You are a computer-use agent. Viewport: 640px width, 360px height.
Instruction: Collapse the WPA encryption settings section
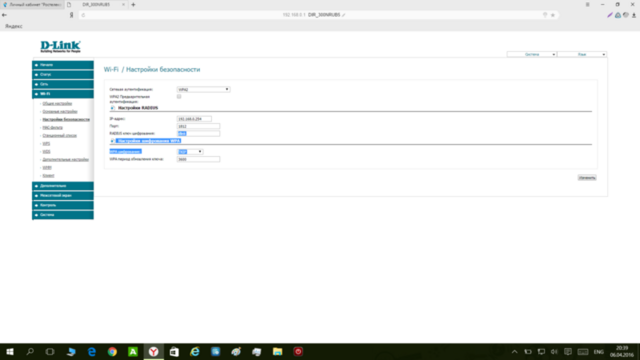[x=113, y=141]
